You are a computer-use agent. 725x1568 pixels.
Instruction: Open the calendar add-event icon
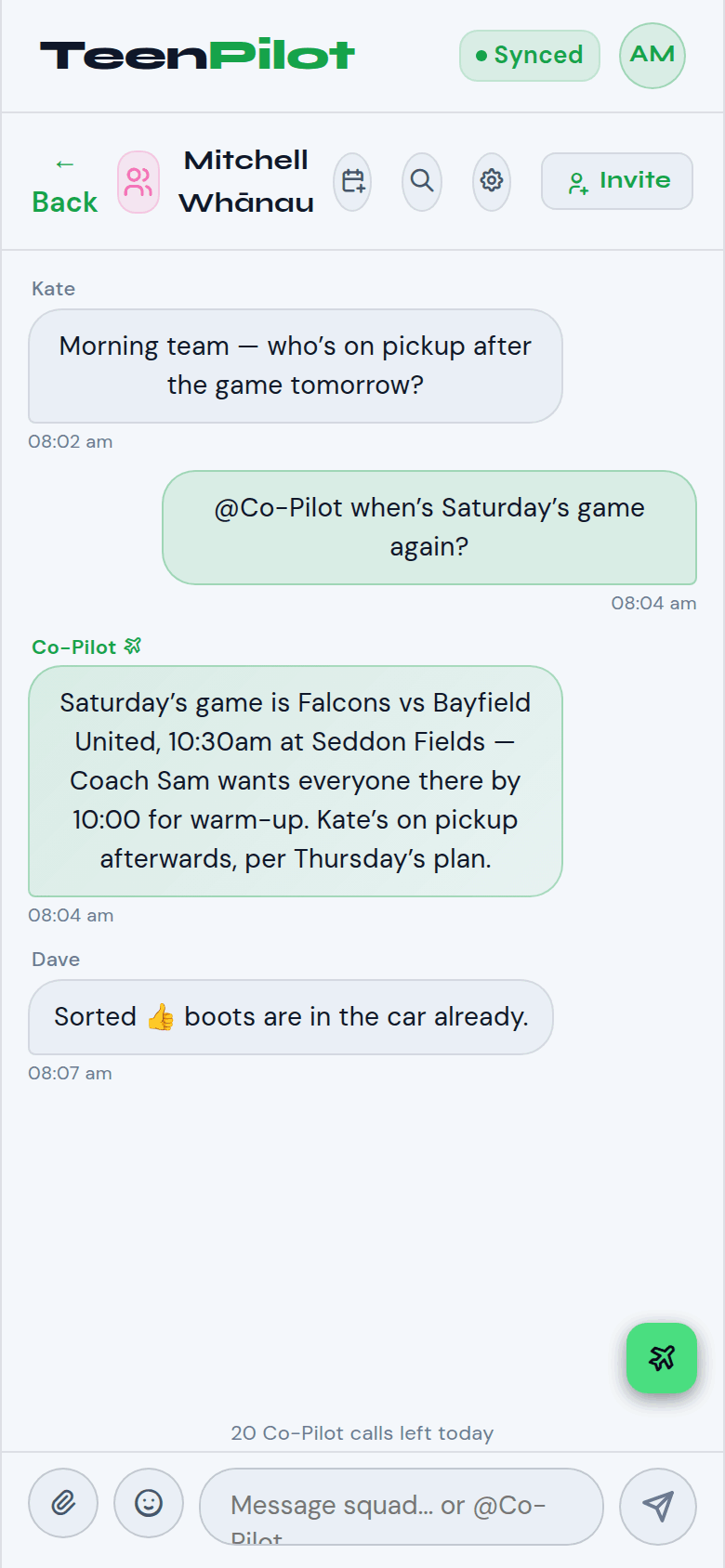(352, 181)
